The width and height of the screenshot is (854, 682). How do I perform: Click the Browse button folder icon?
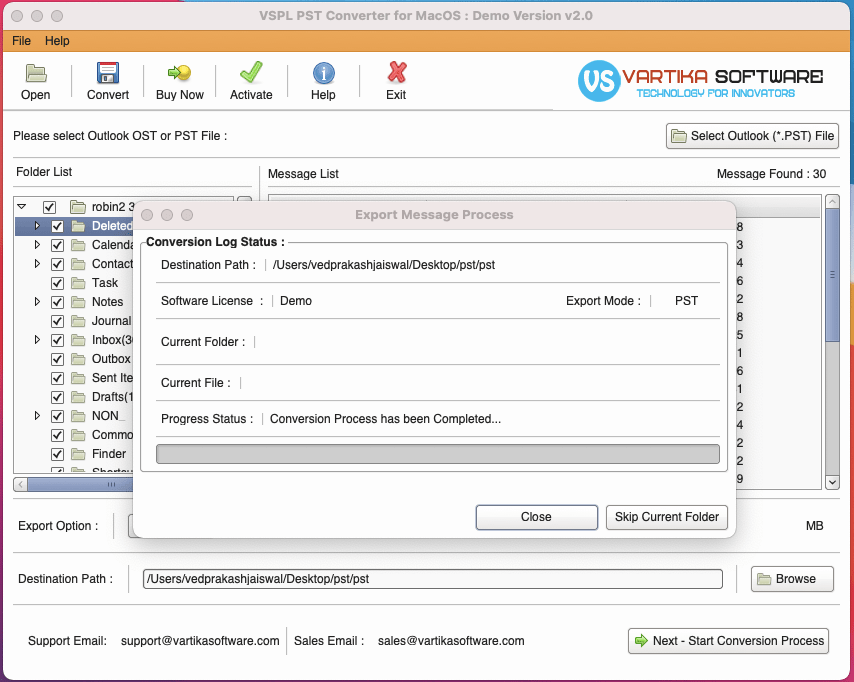[x=764, y=579]
